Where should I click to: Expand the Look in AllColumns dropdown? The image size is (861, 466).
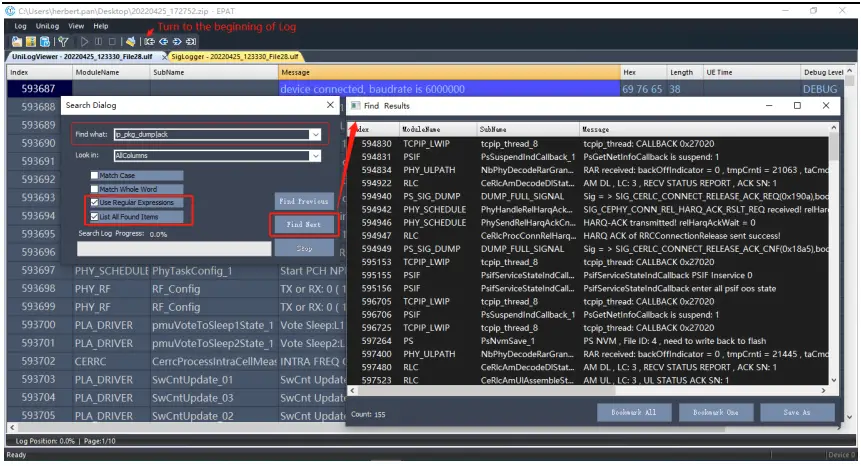tap(315, 156)
